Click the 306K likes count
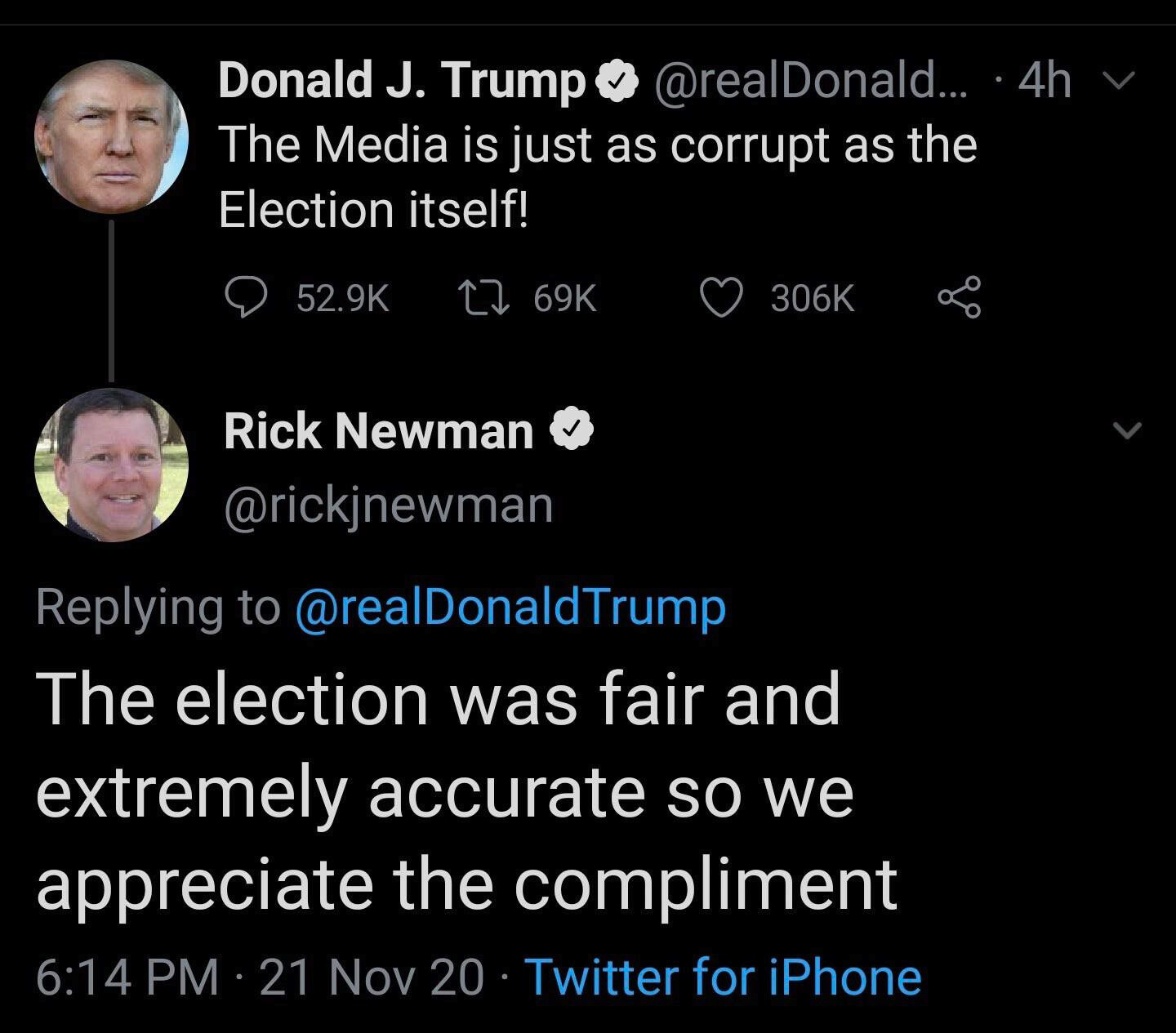 tap(813, 299)
